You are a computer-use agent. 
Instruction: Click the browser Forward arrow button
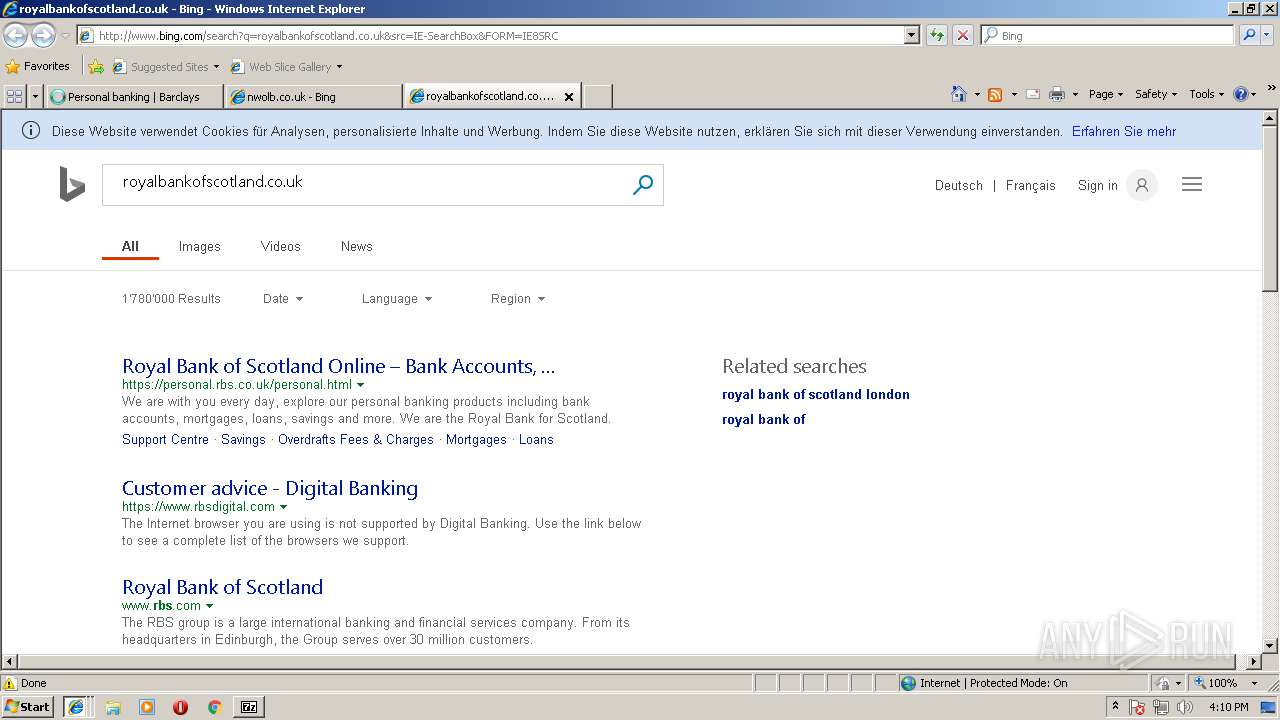pos(43,36)
